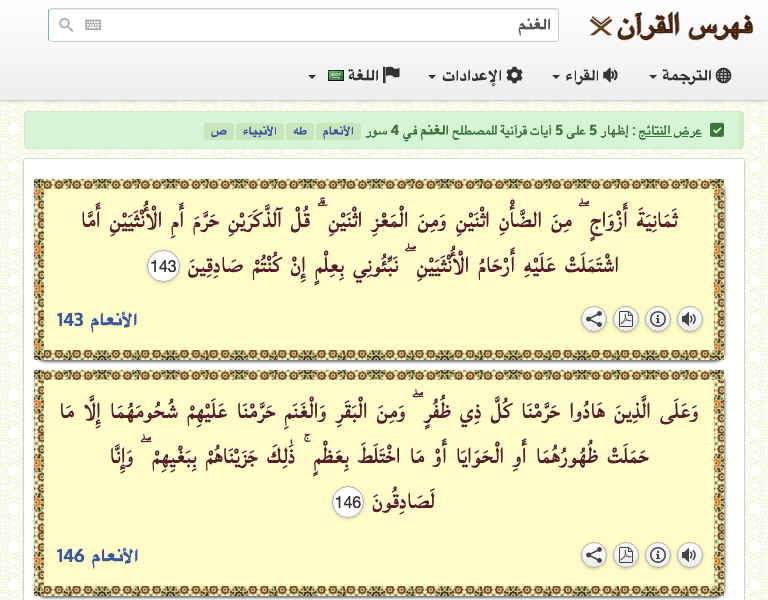The image size is (768, 600).
Task: Export verse الأنعام 143 as PDF
Action: pyautogui.click(x=626, y=319)
